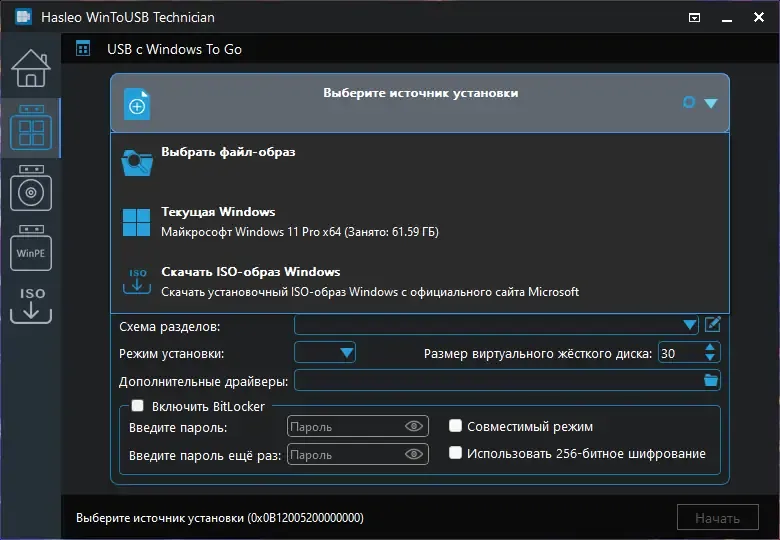This screenshot has height=540, width=780.
Task: Enable the "Включить BitLocker" checkbox
Action: [x=138, y=406]
